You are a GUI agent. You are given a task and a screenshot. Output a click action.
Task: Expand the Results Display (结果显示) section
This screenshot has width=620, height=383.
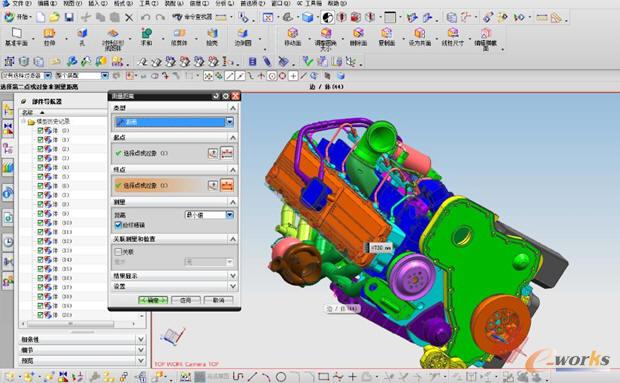(174, 275)
